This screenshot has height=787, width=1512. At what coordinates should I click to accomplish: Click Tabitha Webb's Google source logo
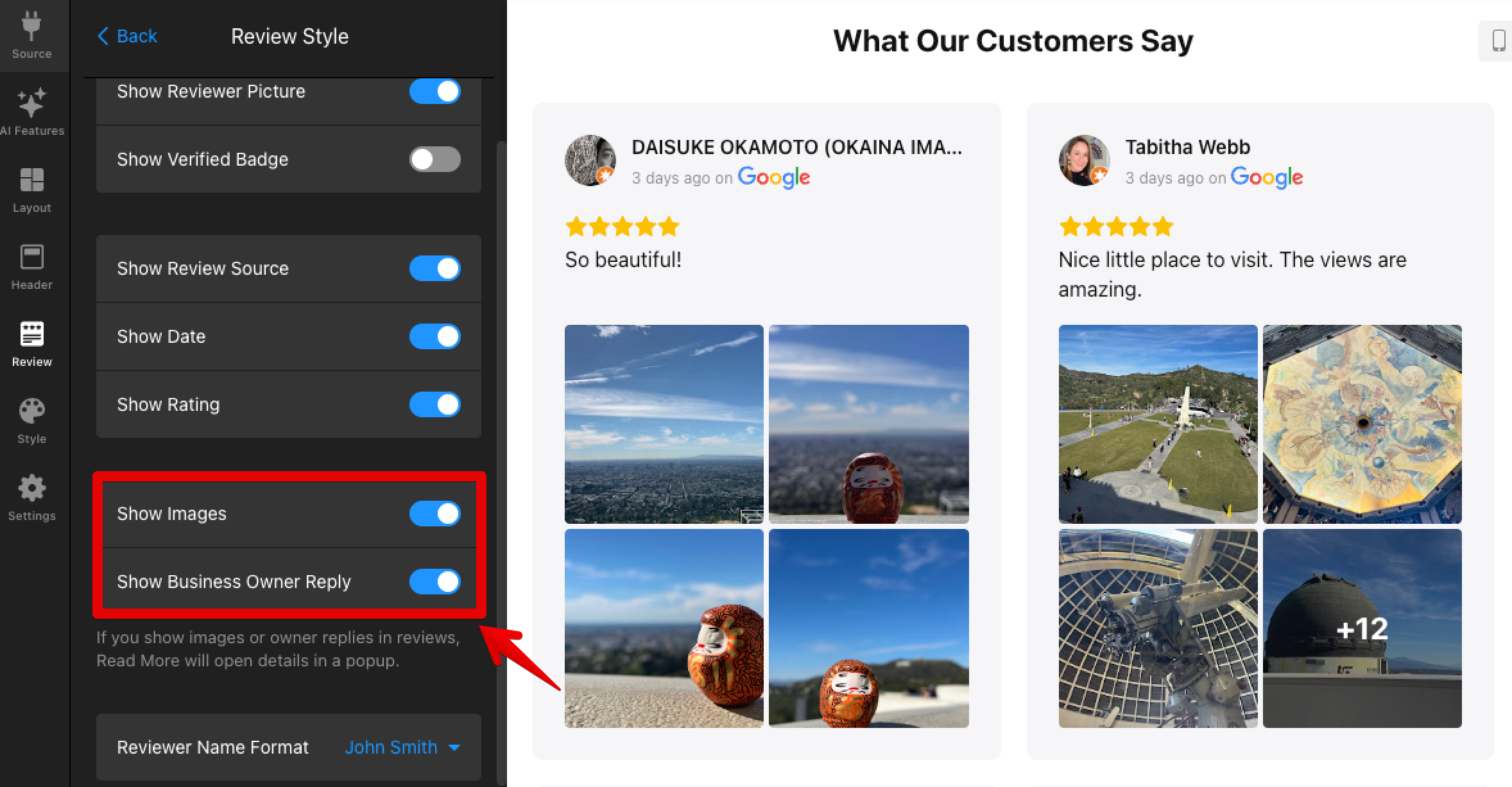[1266, 177]
